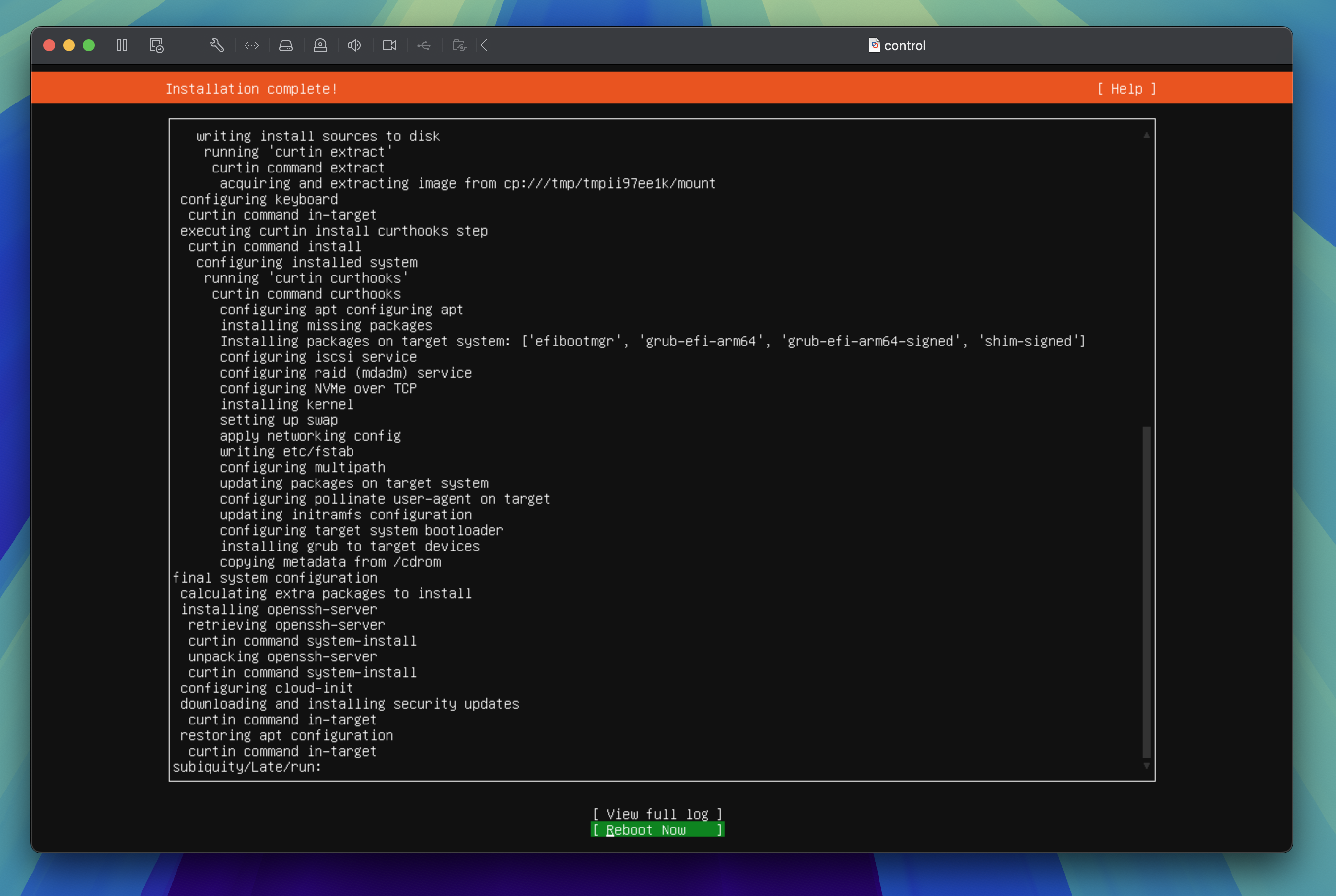Click the network adapter arrows icon
The height and width of the screenshot is (896, 1336).
tap(251, 46)
